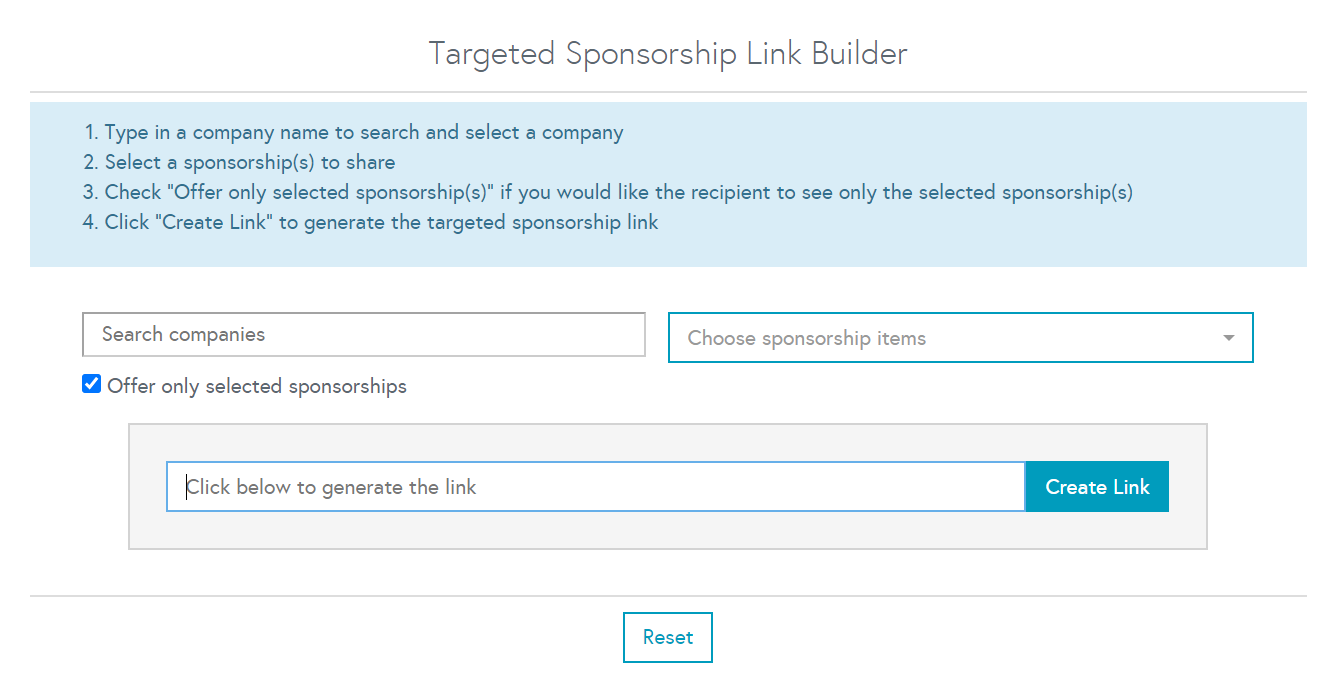
Task: Click the gray panel surrounding the link field
Action: 668,532
